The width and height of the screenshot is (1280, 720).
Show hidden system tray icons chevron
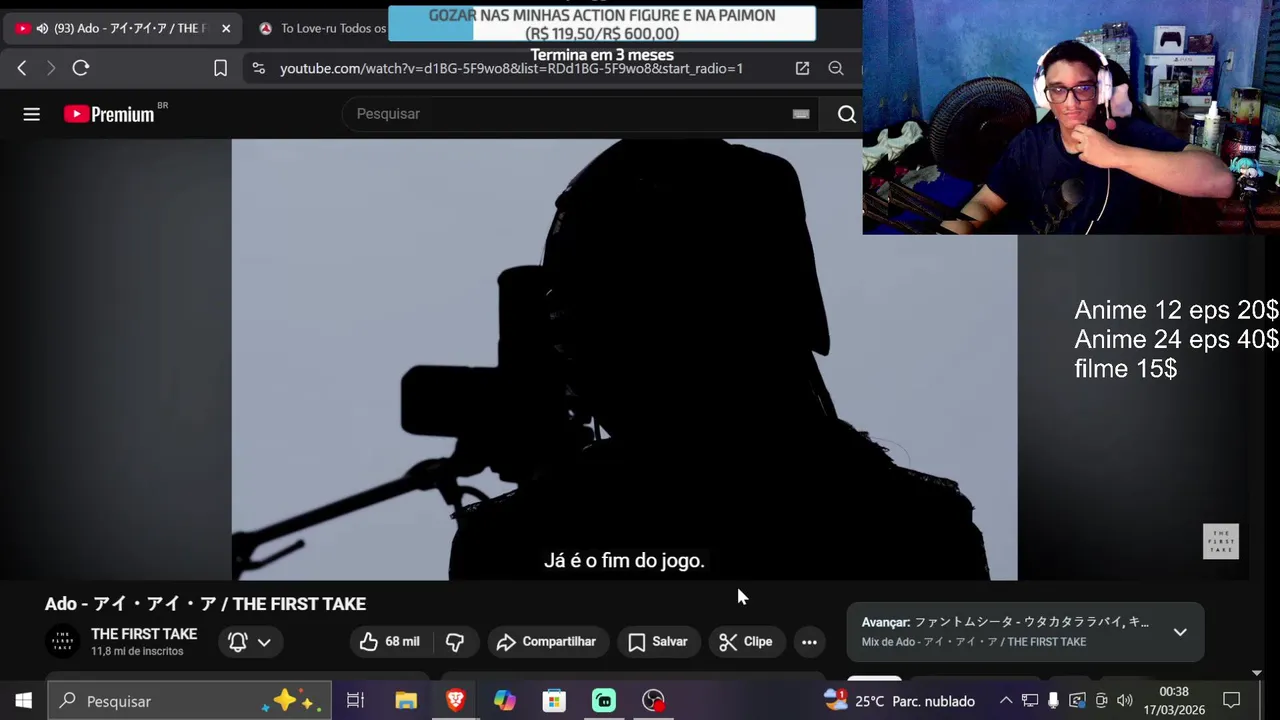[1006, 701]
